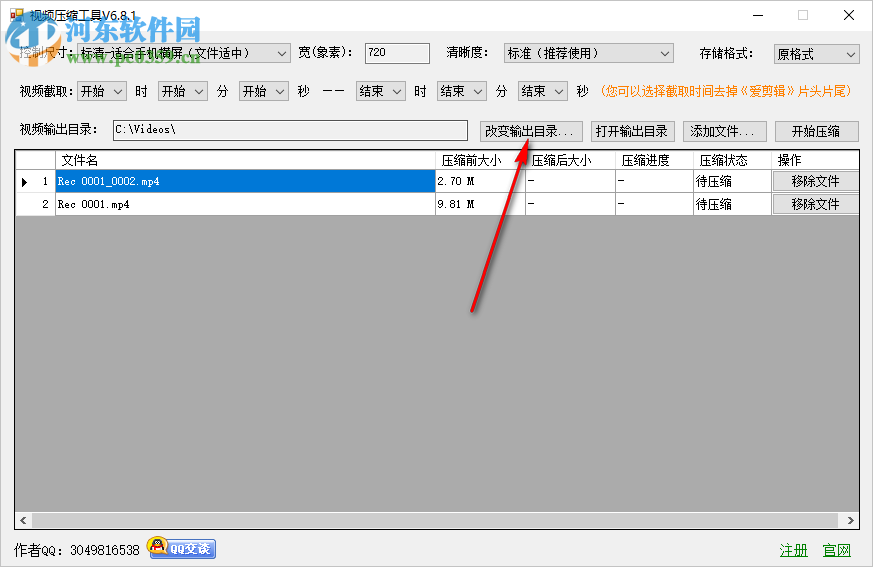This screenshot has height=567, width=873.
Task: Click the 压缩进度 column header
Action: pyautogui.click(x=654, y=160)
